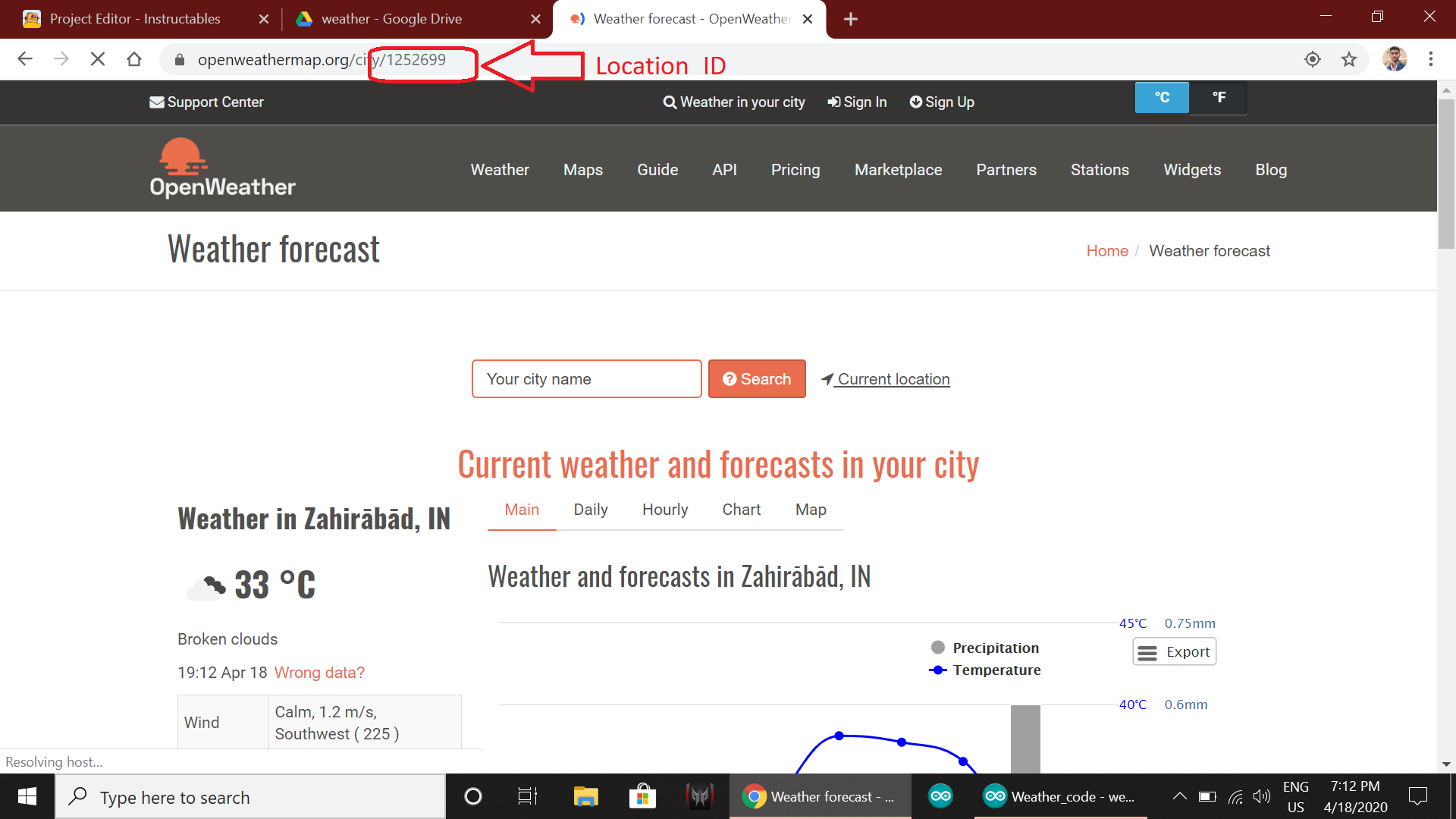
Task: Click the location access icon in address bar
Action: [1313, 59]
